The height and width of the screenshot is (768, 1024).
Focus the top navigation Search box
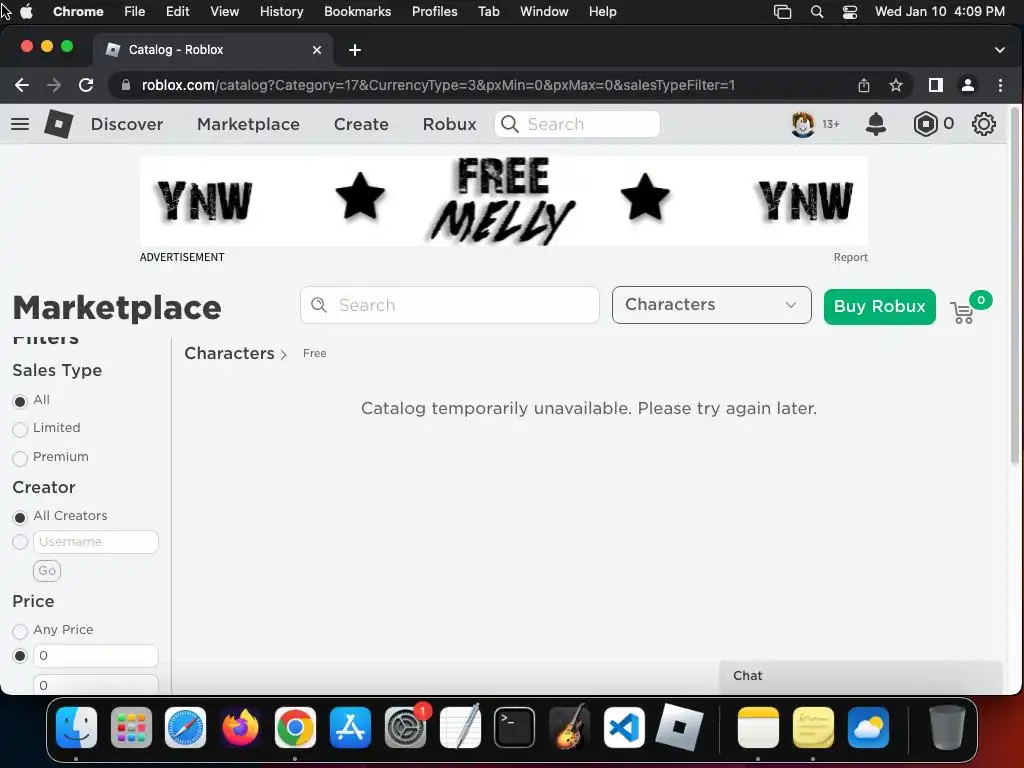[577, 124]
